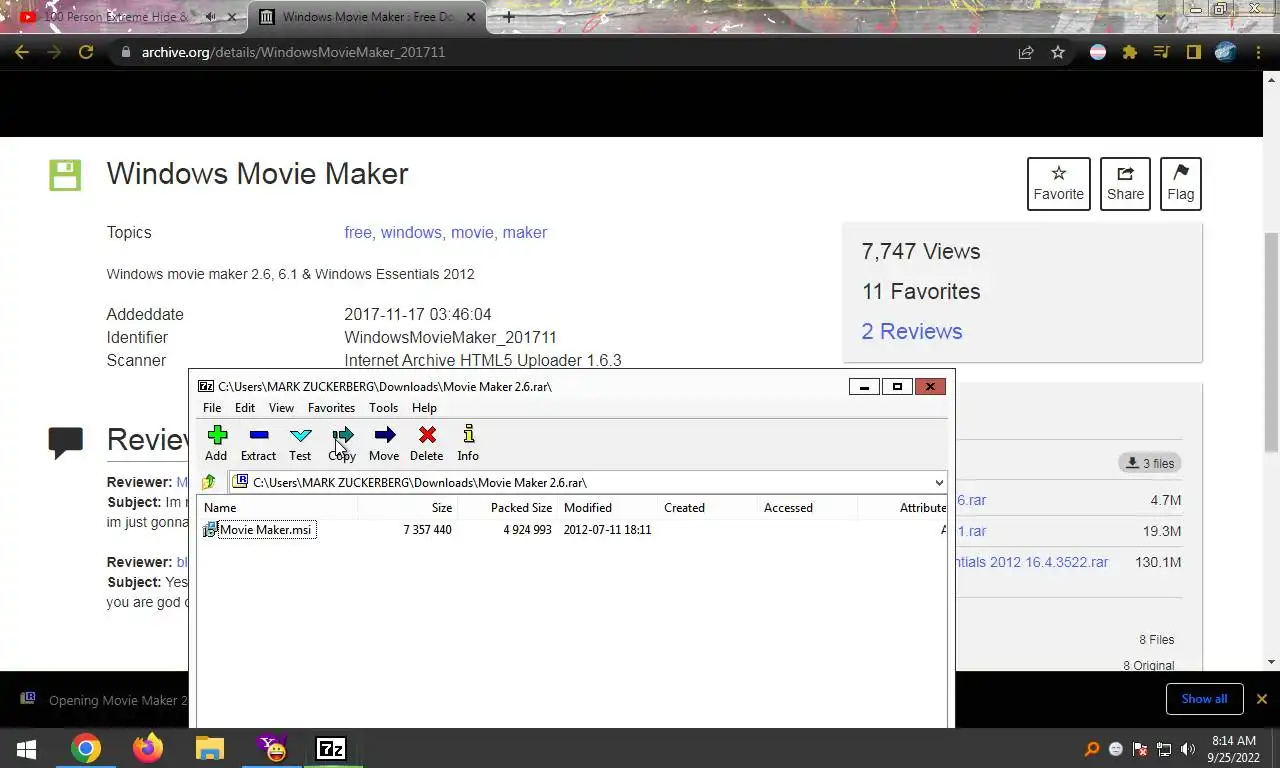
Task: Share this page from the address bar
Action: click(x=1026, y=52)
